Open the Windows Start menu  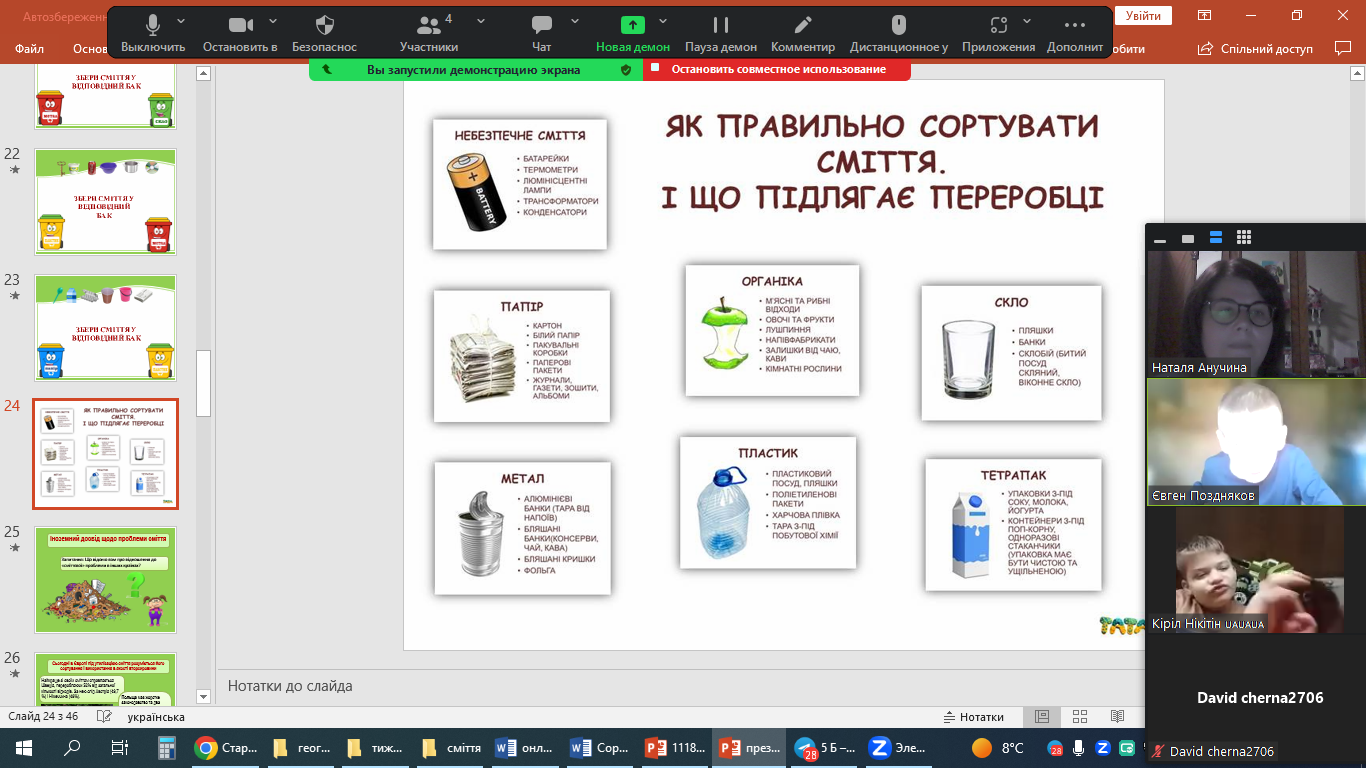pos(23,747)
